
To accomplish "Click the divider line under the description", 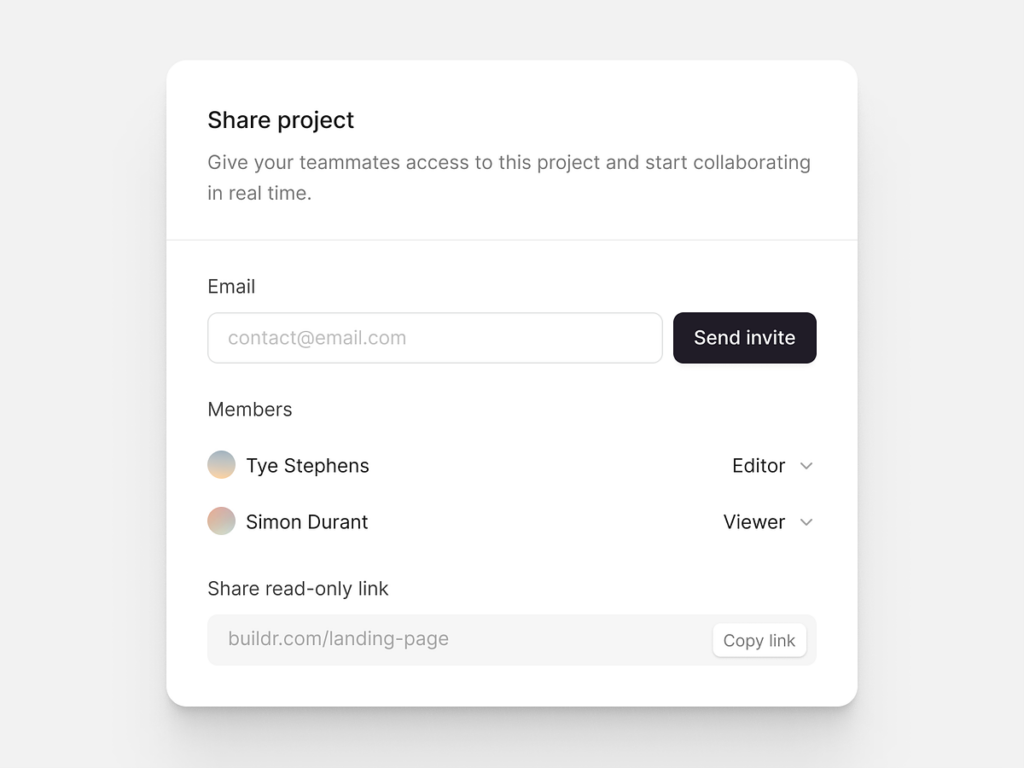I will click(x=512, y=240).
